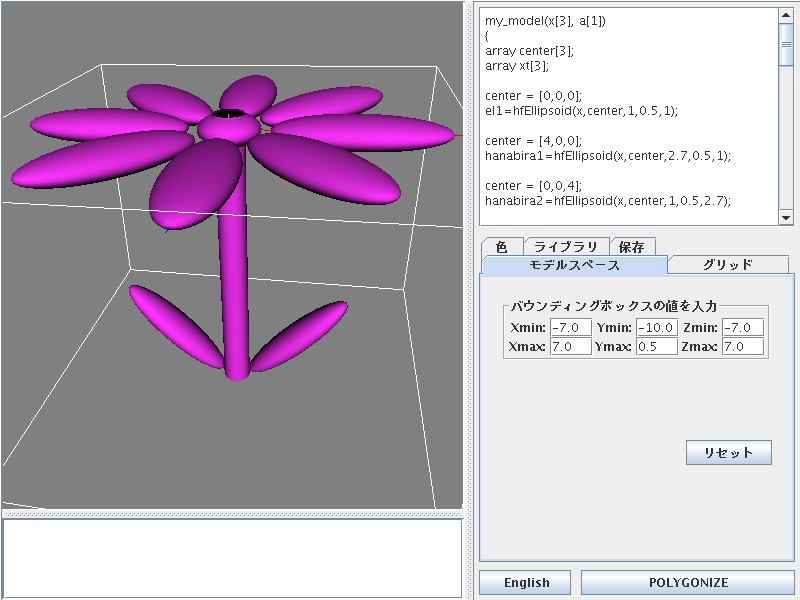Viewport: 800px width, 600px height.
Task: Click the my_model(x[3], a[1]) line
Action: coord(545,21)
